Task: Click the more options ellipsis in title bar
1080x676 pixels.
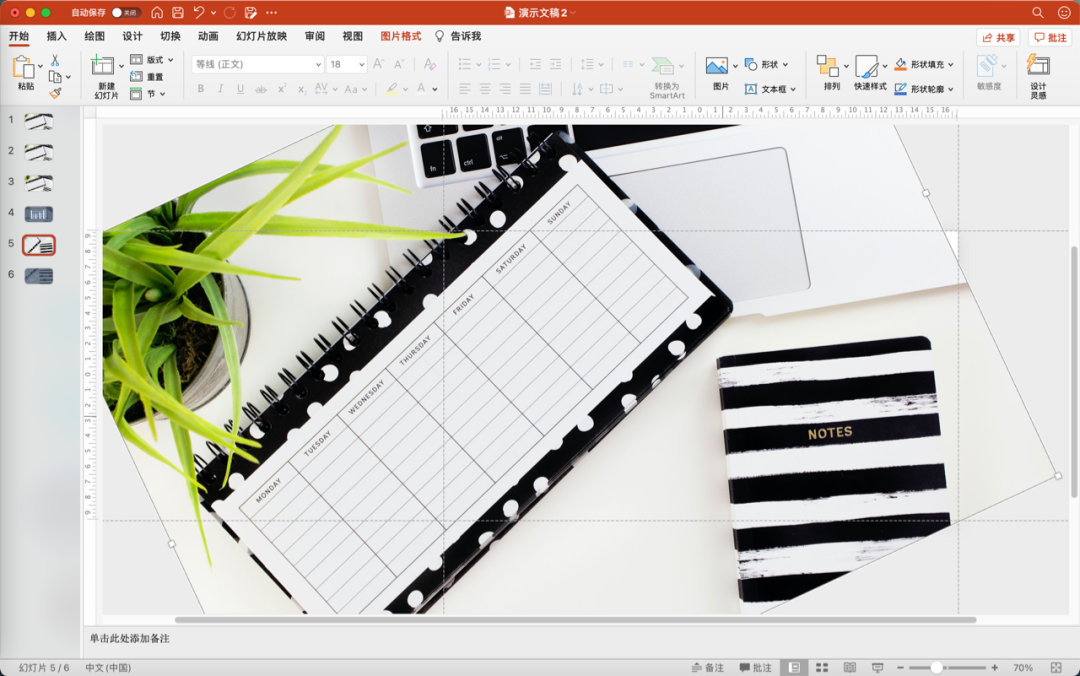Action: pos(272,12)
